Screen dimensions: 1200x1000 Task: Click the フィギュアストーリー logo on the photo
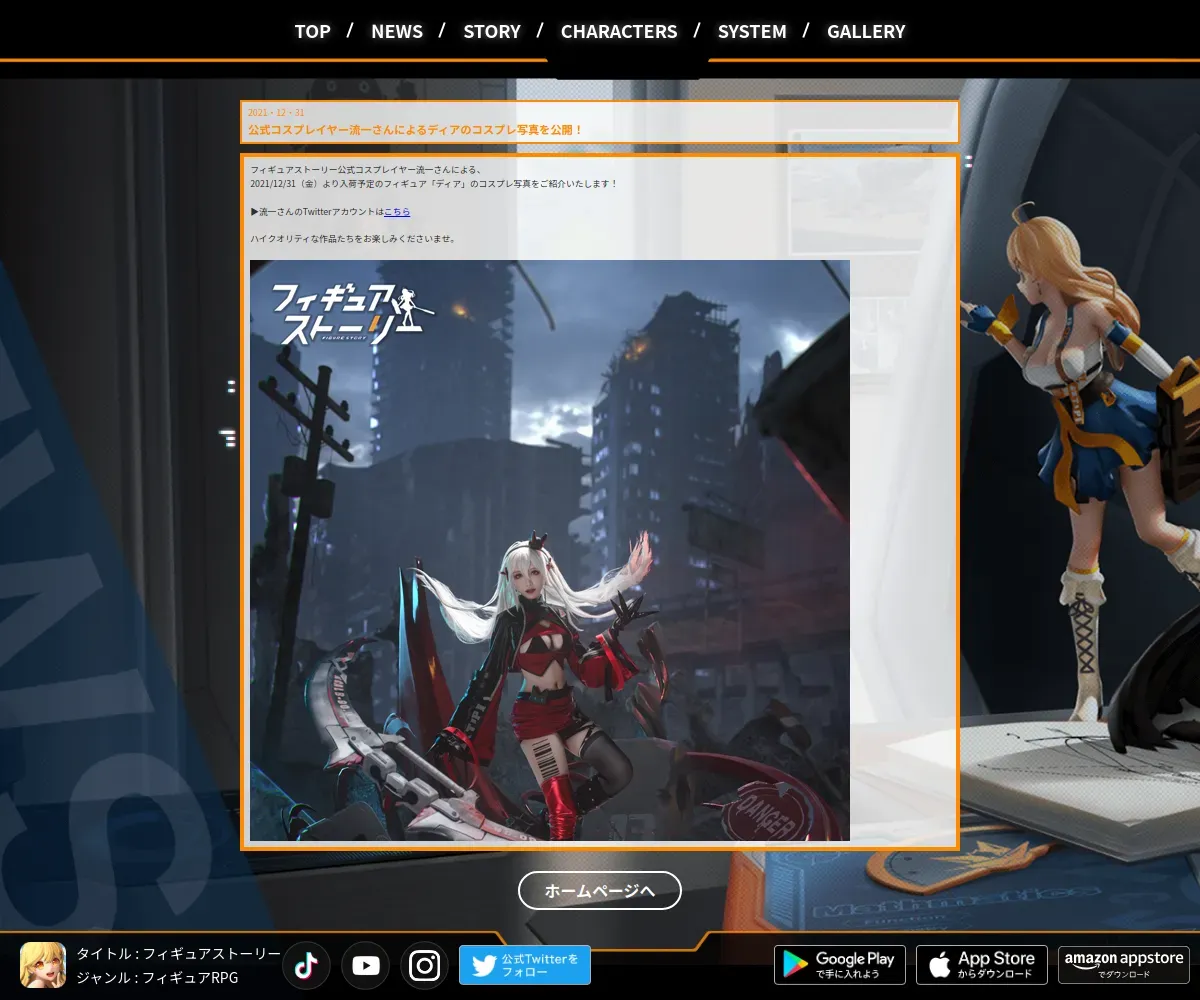point(352,316)
